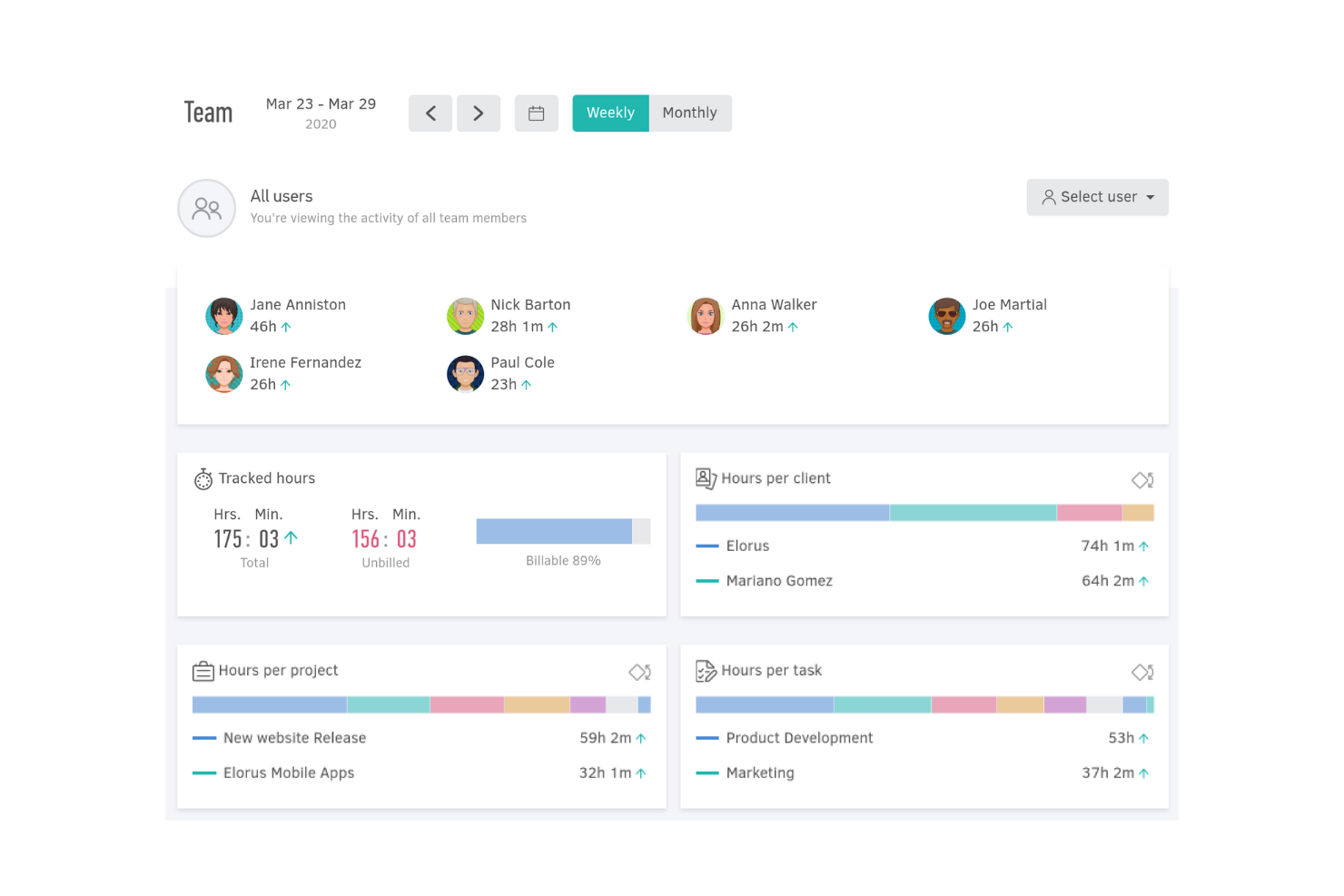Click the 74h 1m Elorus hours value
This screenshot has height=896, width=1344.
tap(1107, 546)
